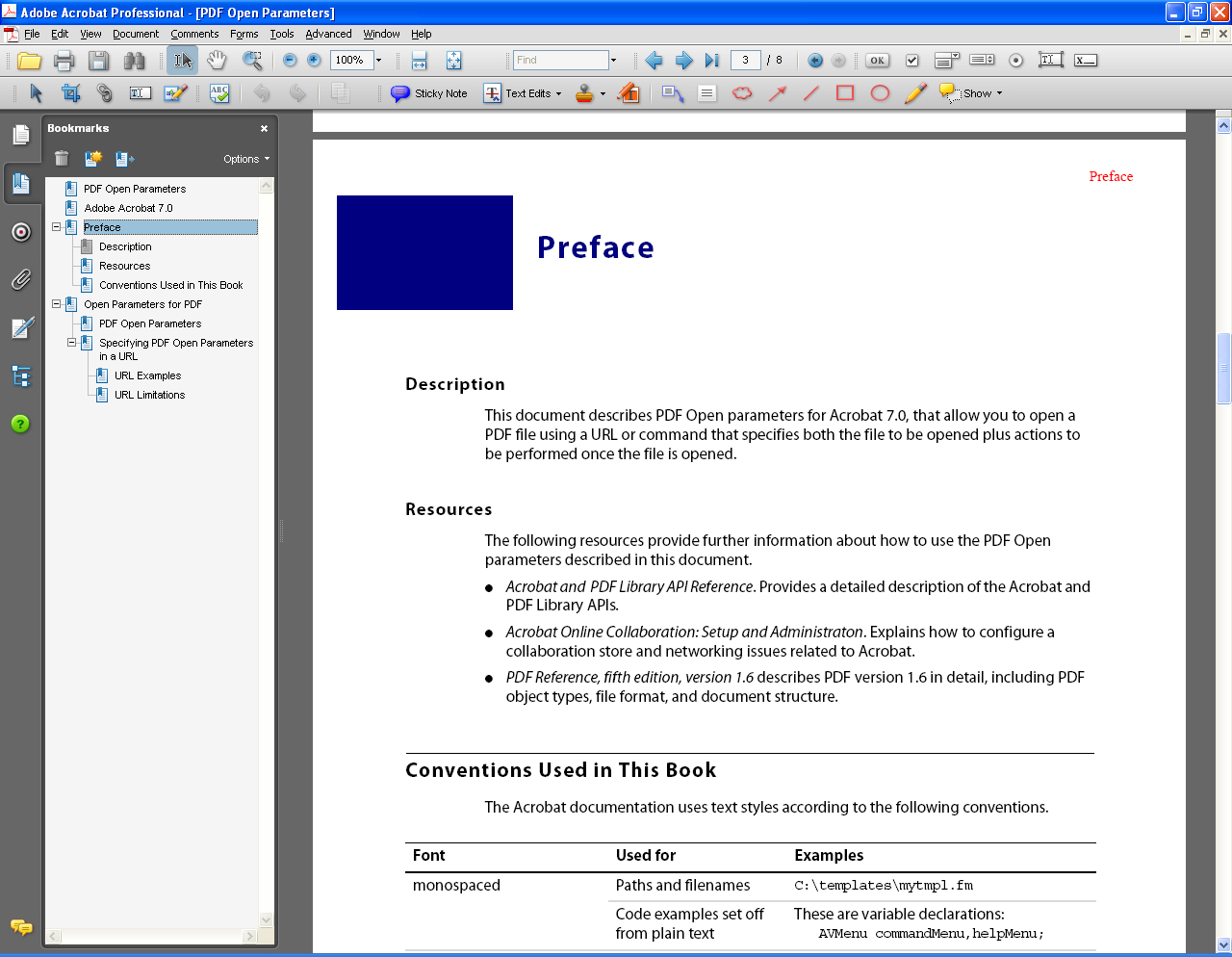The width and height of the screenshot is (1232, 957).
Task: Toggle the Pages navigation panel
Action: pyautogui.click(x=20, y=135)
